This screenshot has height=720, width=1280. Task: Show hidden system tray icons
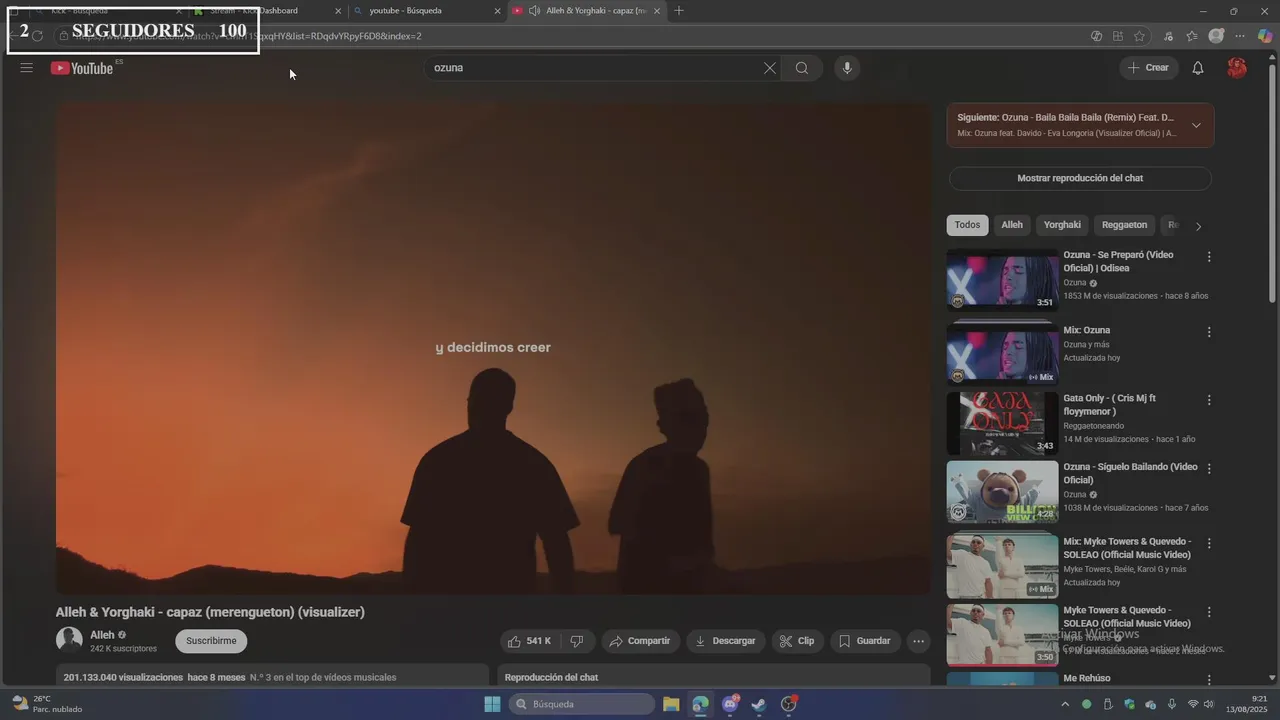[x=1064, y=704]
